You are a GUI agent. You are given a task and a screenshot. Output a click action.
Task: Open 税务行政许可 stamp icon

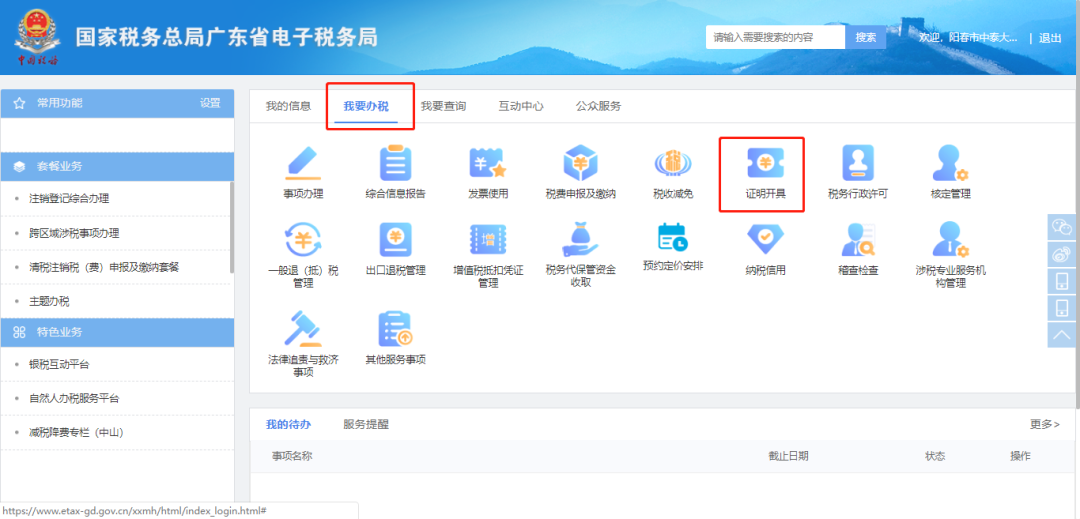tap(858, 163)
